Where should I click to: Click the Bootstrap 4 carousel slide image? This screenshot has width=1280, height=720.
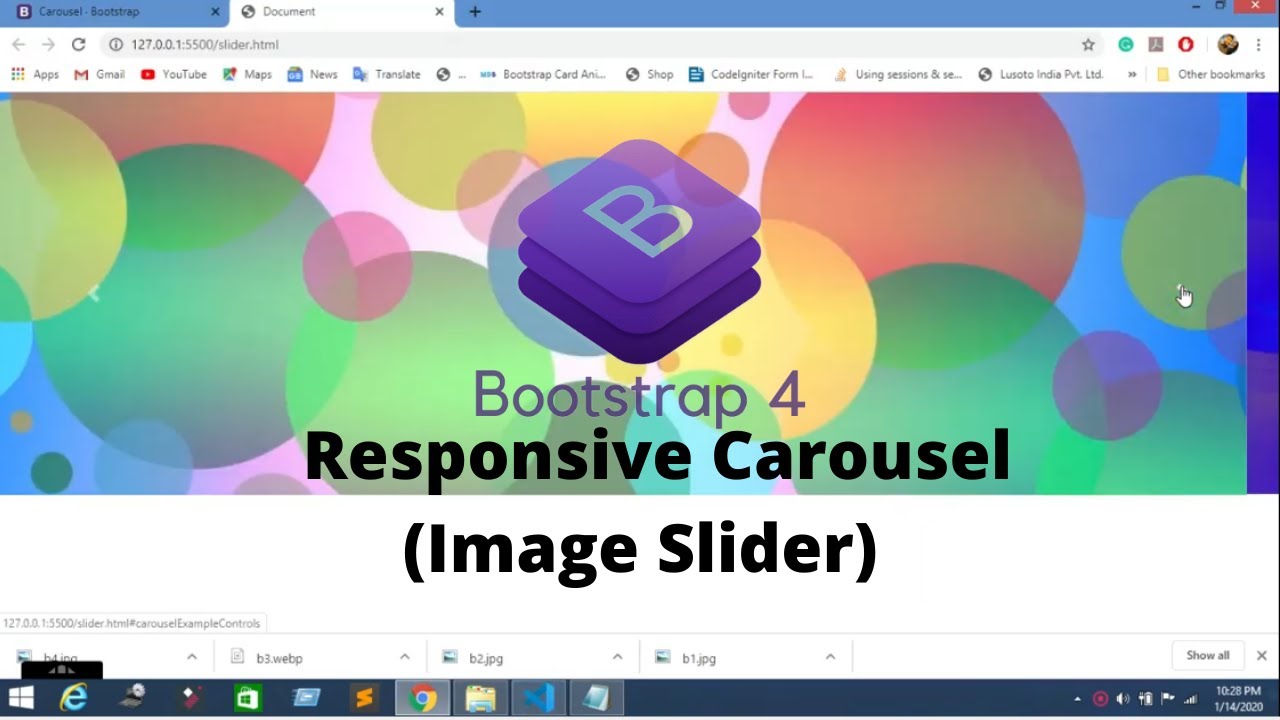click(x=623, y=293)
